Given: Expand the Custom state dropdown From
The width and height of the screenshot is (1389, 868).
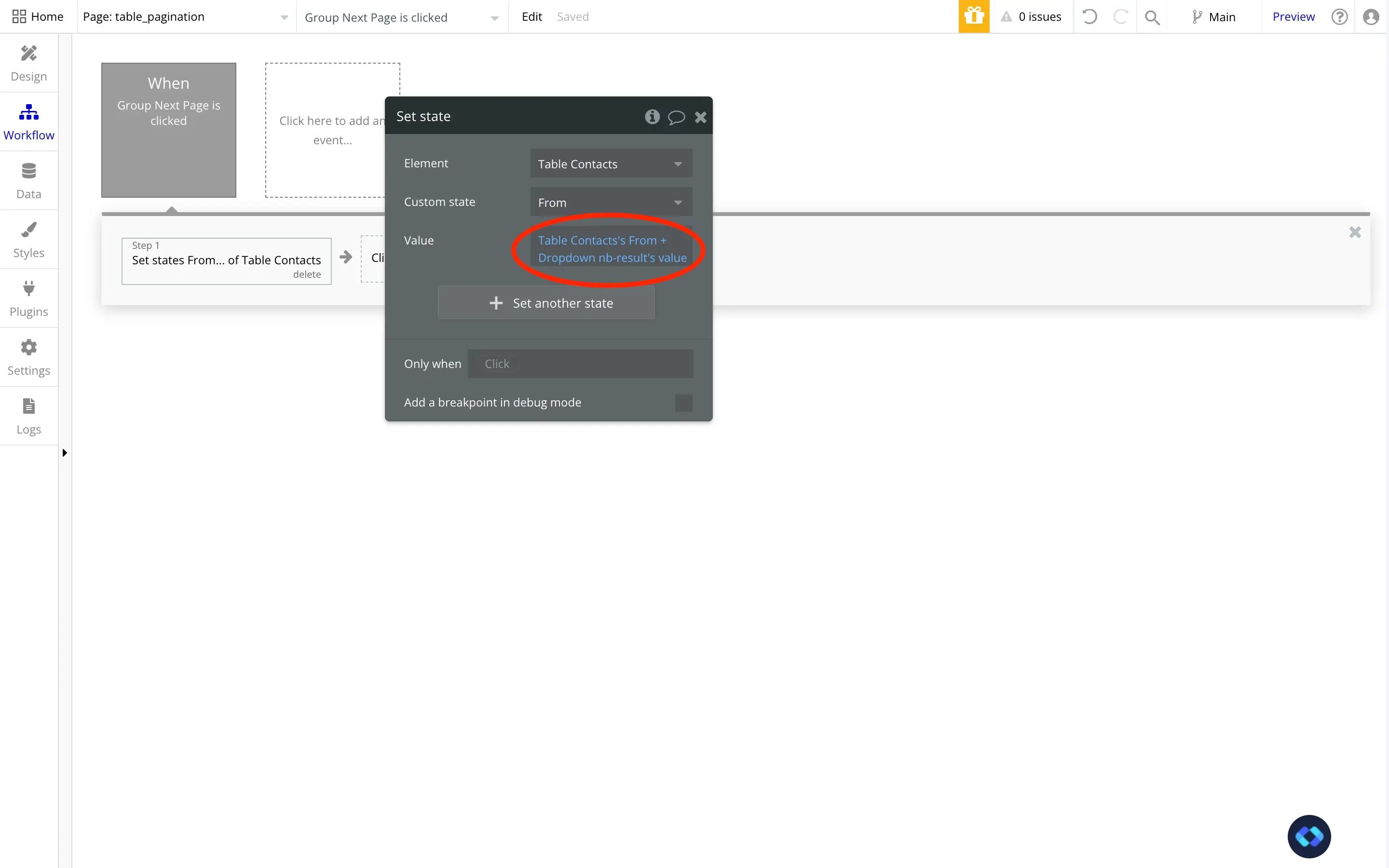Looking at the screenshot, I should [x=611, y=203].
